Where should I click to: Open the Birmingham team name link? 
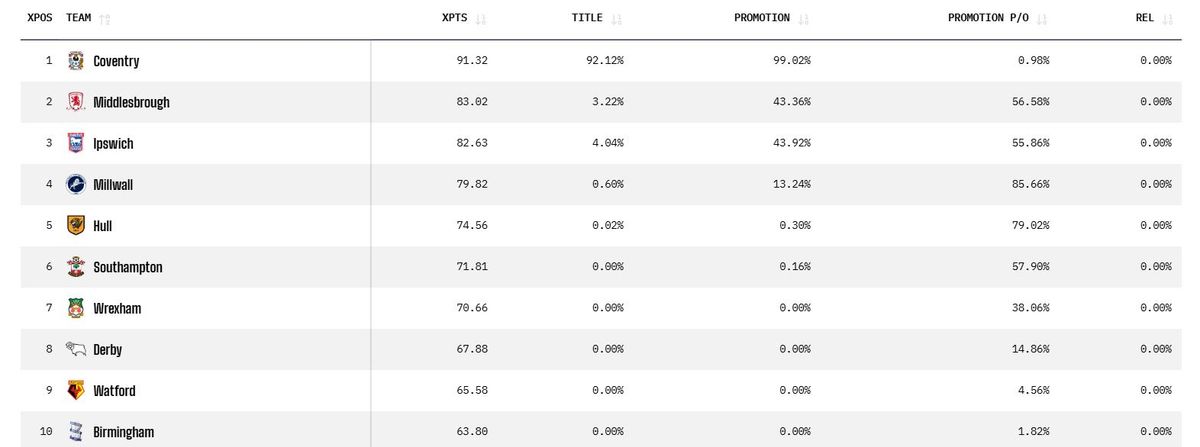pyautogui.click(x=124, y=432)
